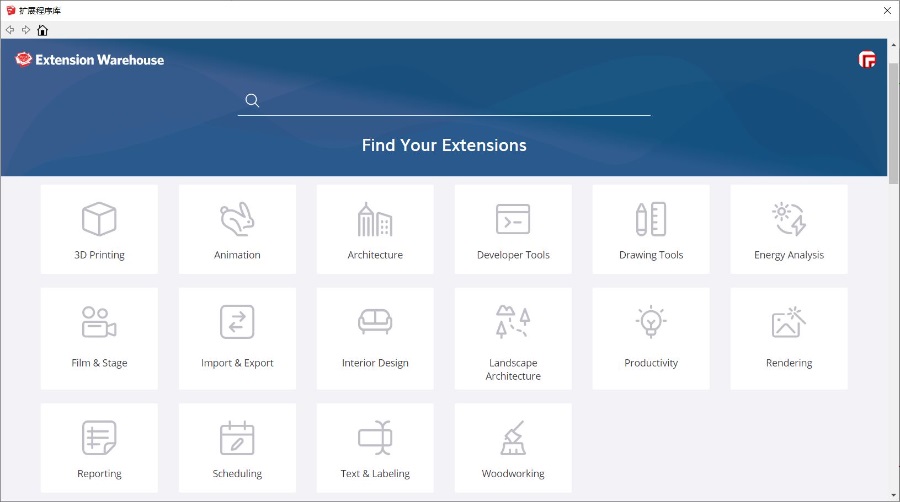
Task: Click the Developer Tools label
Action: [513, 255]
